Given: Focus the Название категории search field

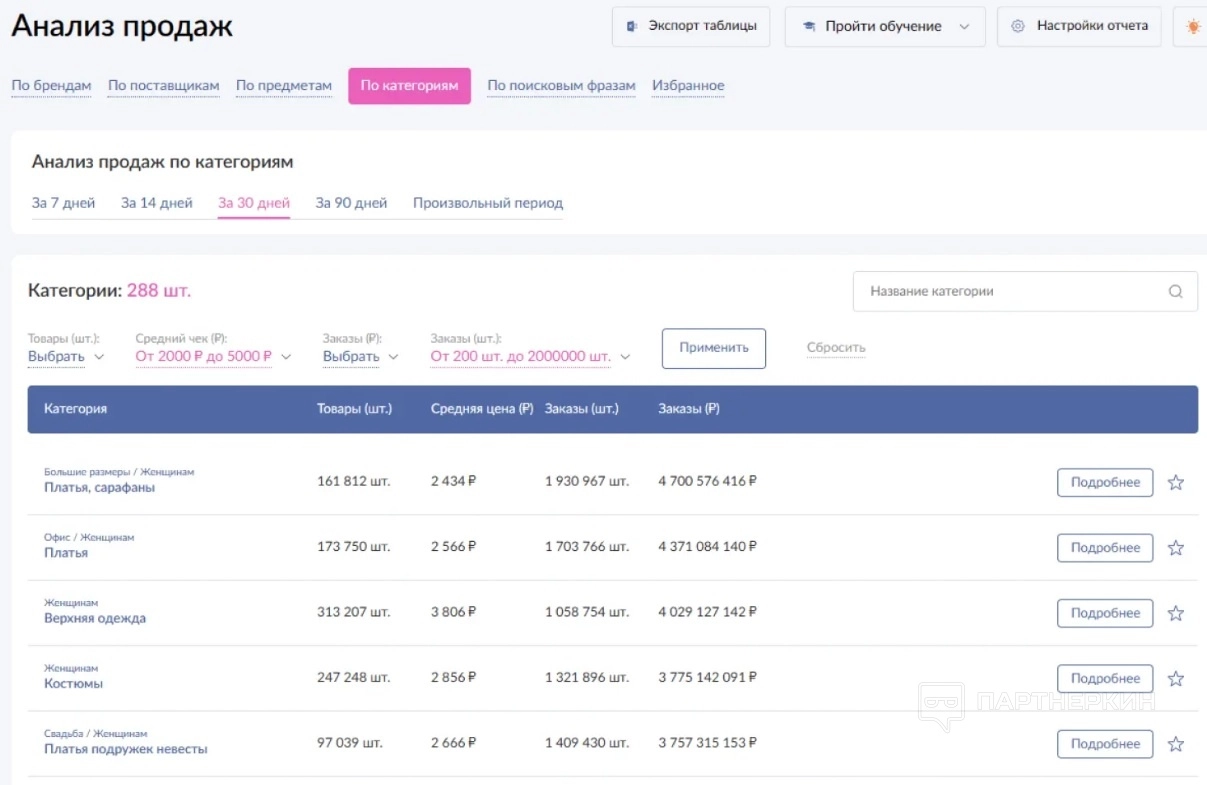Looking at the screenshot, I should click(1010, 292).
